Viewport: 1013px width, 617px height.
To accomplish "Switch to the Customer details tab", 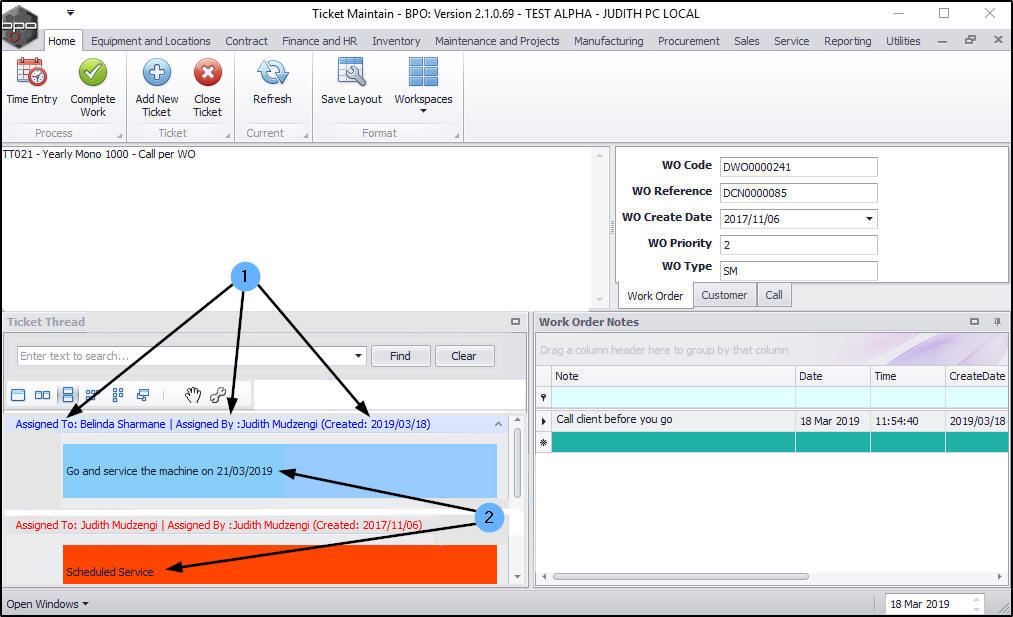I will click(724, 295).
